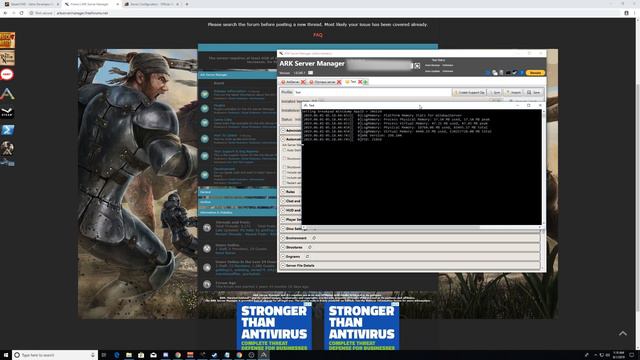This screenshot has width=640, height=360.
Task: Click the Import button
Action: coord(513,92)
